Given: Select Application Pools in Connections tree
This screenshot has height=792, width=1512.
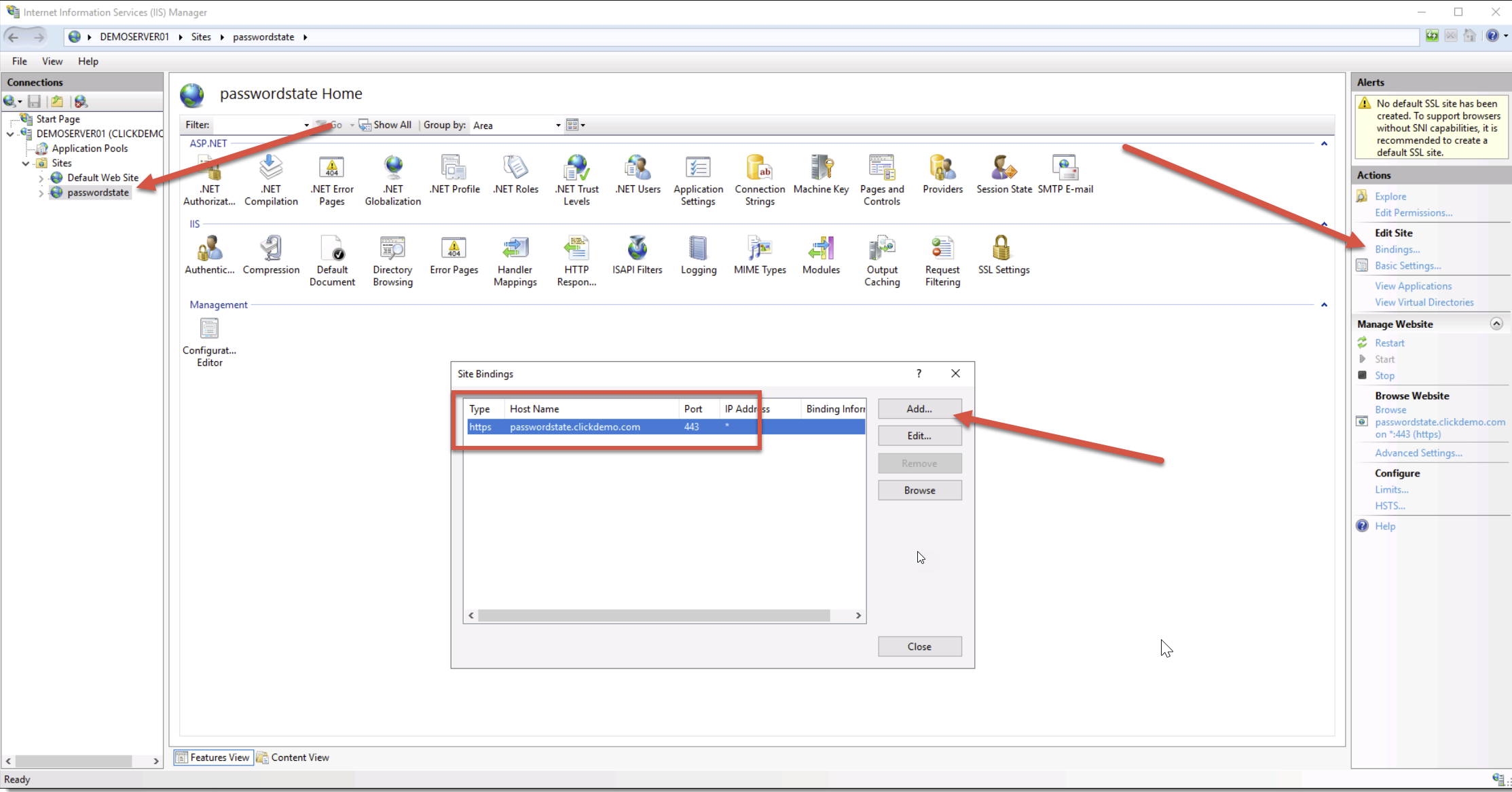Looking at the screenshot, I should 90,149.
